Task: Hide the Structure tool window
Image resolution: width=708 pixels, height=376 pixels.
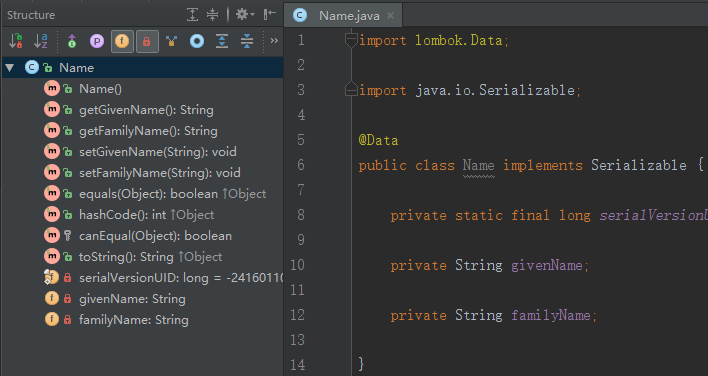Action: click(x=270, y=14)
